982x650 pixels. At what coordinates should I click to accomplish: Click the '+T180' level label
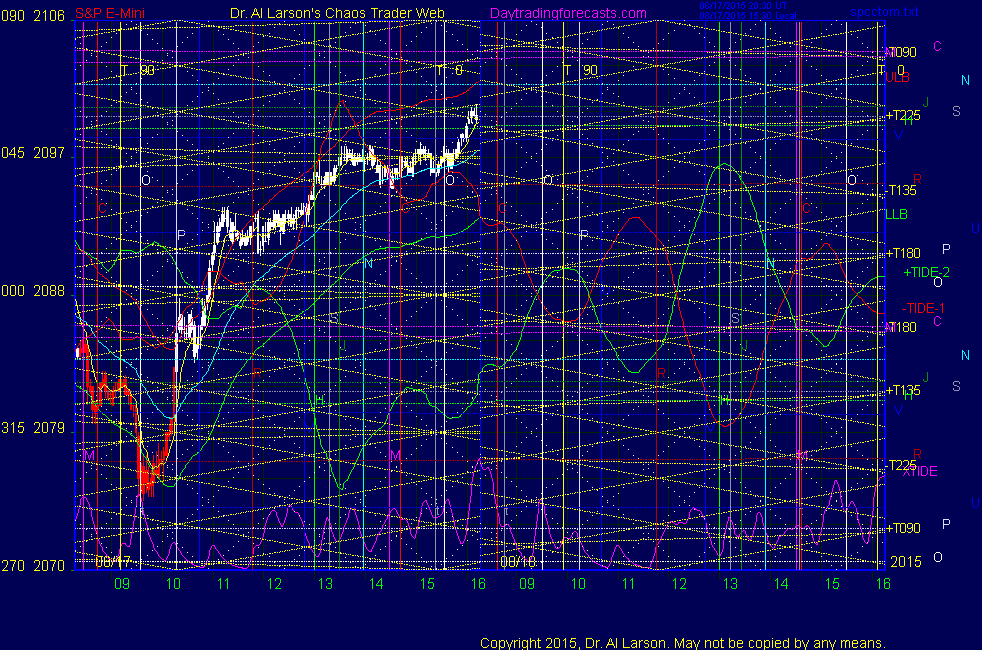click(903, 253)
